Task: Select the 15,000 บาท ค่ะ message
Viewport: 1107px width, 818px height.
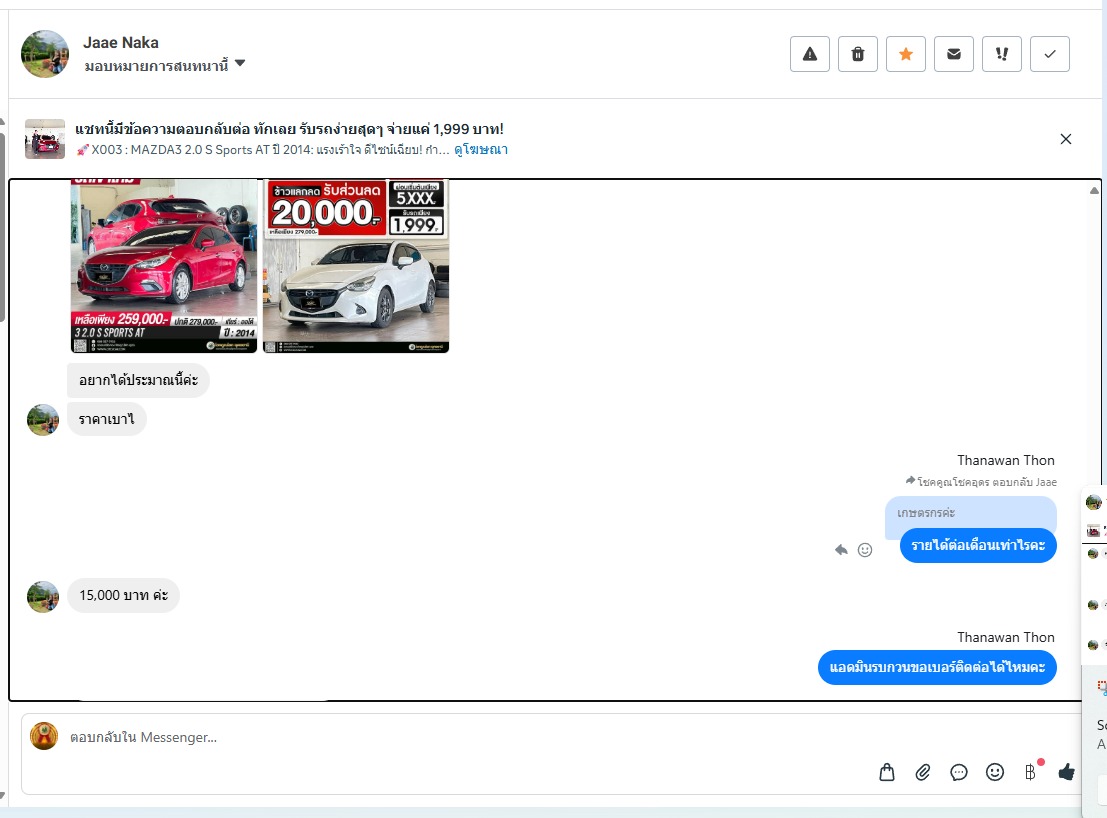Action: [124, 596]
